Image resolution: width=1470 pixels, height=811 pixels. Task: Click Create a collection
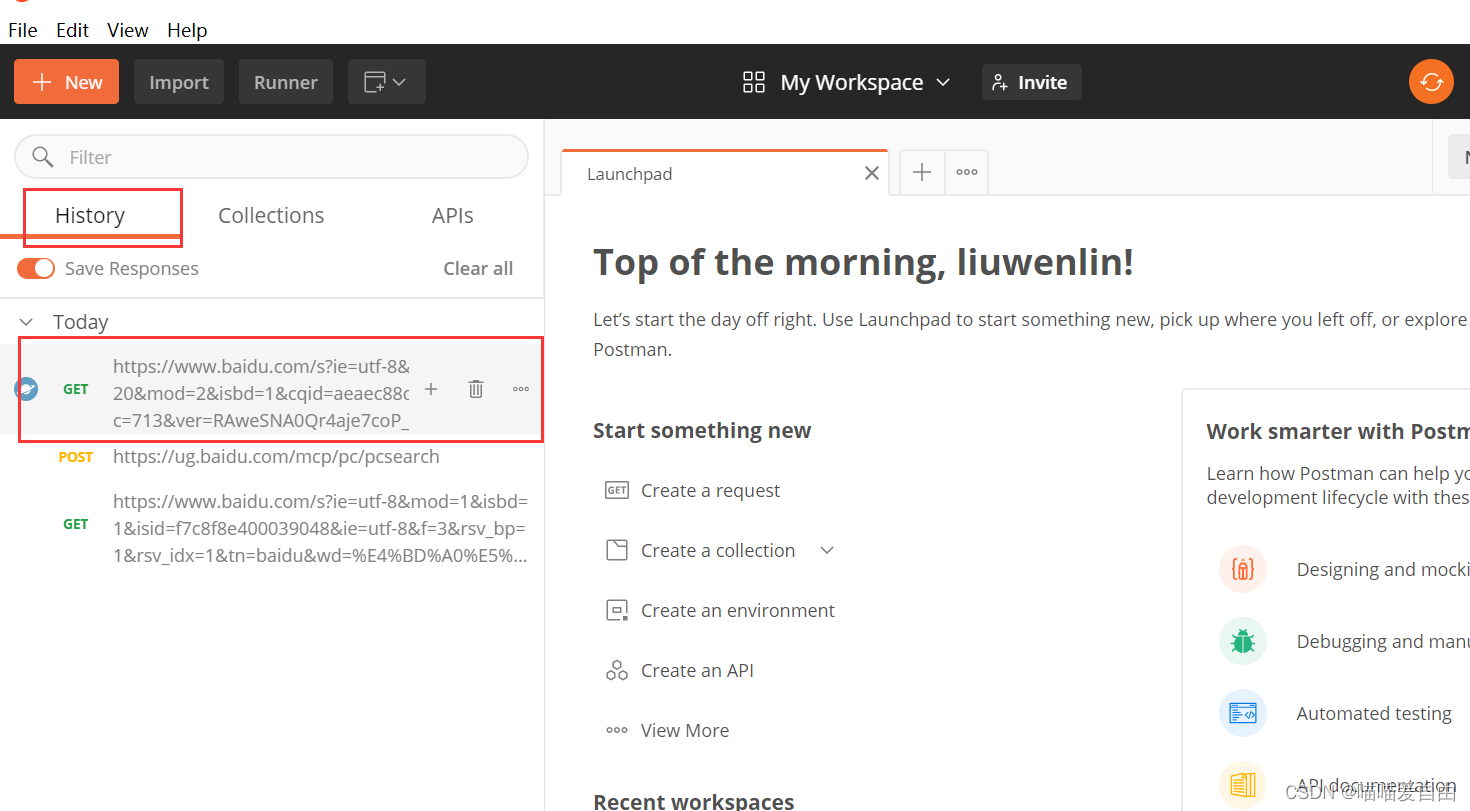point(718,550)
